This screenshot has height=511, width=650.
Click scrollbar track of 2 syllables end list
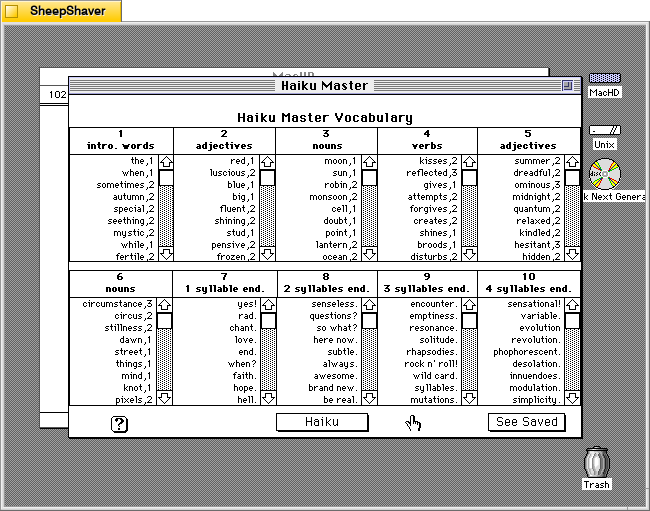[369, 360]
